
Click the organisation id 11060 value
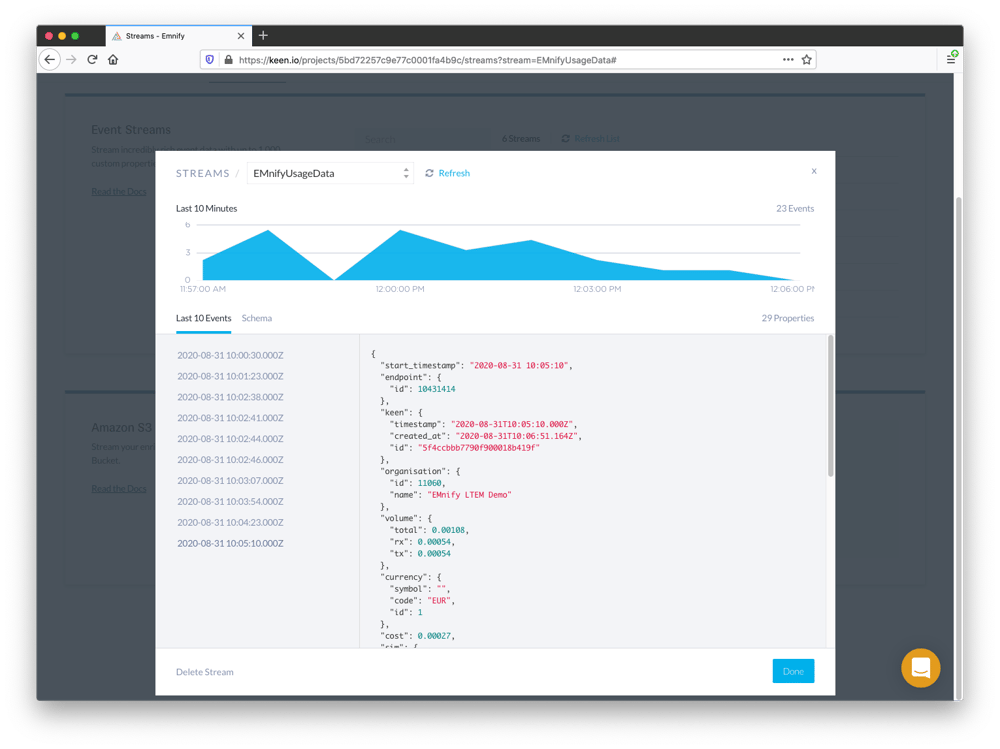tap(429, 483)
